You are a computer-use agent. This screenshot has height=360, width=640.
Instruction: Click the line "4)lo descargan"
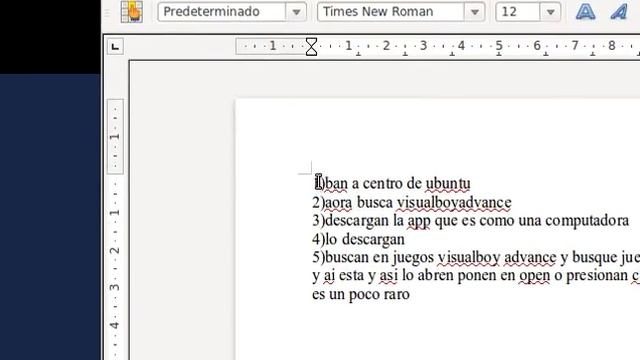(358, 239)
